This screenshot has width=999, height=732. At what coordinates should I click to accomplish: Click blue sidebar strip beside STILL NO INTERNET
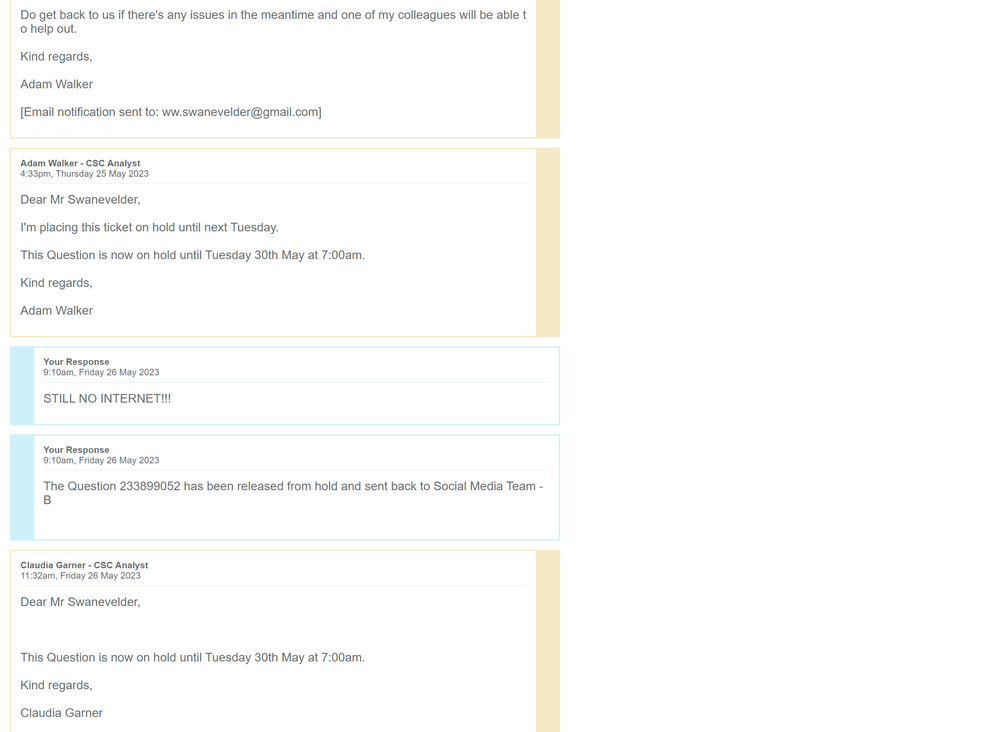tap(22, 385)
